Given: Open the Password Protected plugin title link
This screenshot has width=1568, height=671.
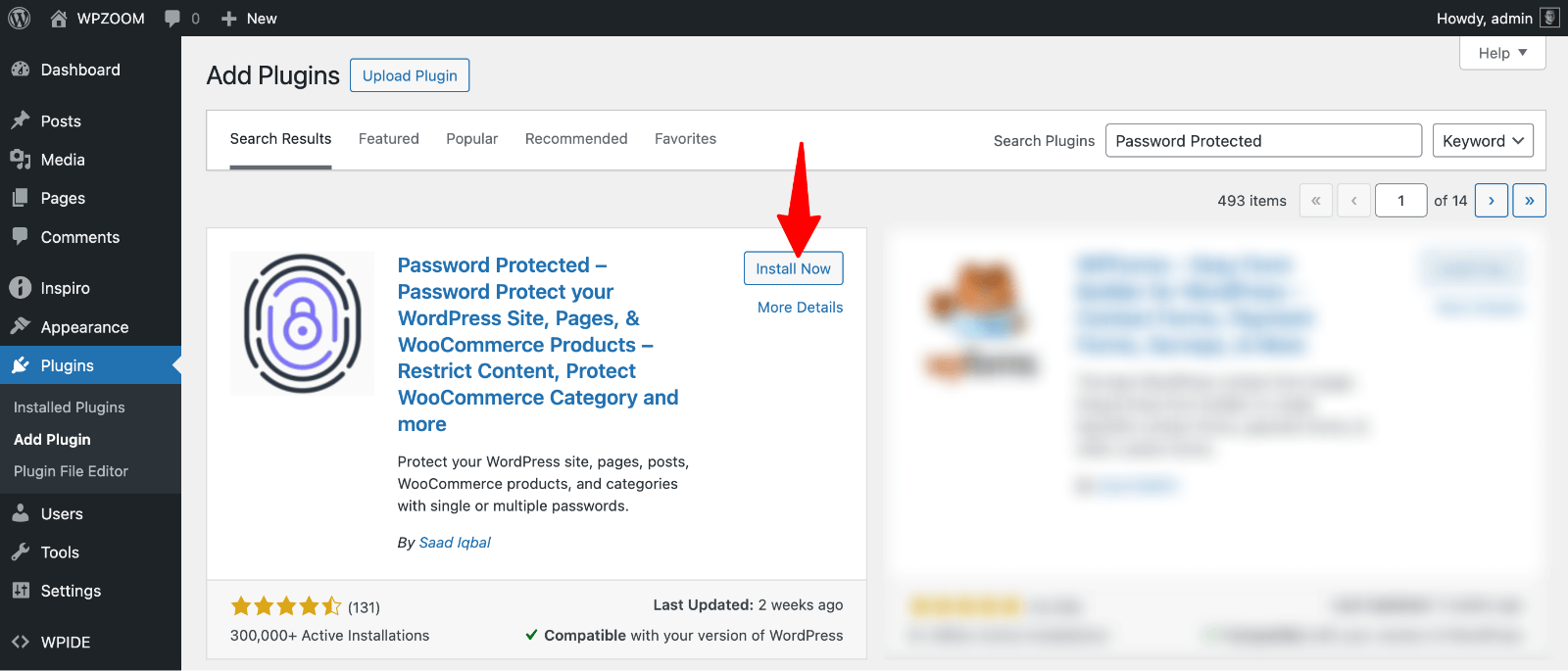Looking at the screenshot, I should [538, 345].
